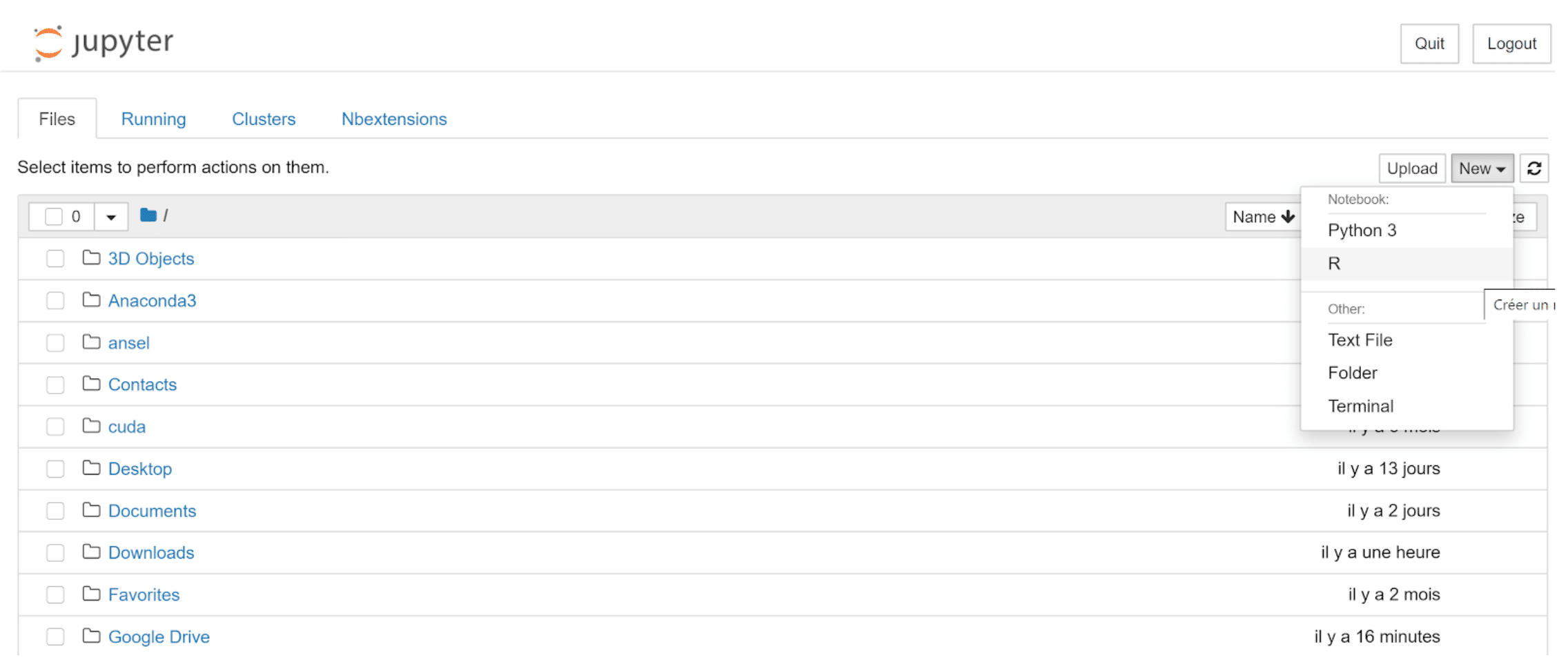Choose Python 3 from the New menu
The image size is (1568, 671).
[x=1362, y=231]
